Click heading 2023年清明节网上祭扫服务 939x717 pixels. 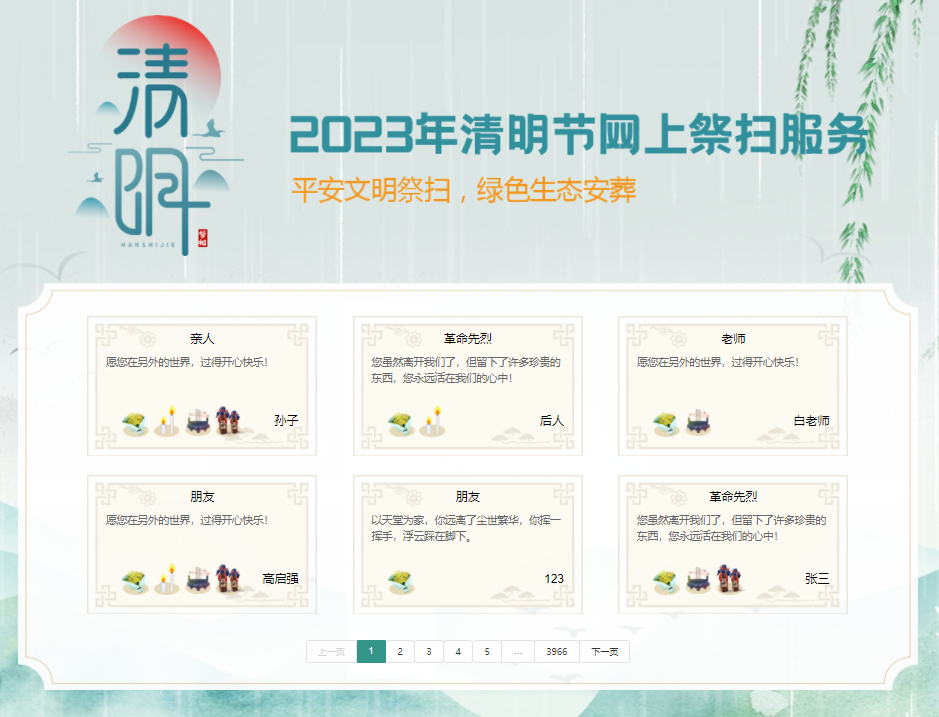tap(580, 134)
